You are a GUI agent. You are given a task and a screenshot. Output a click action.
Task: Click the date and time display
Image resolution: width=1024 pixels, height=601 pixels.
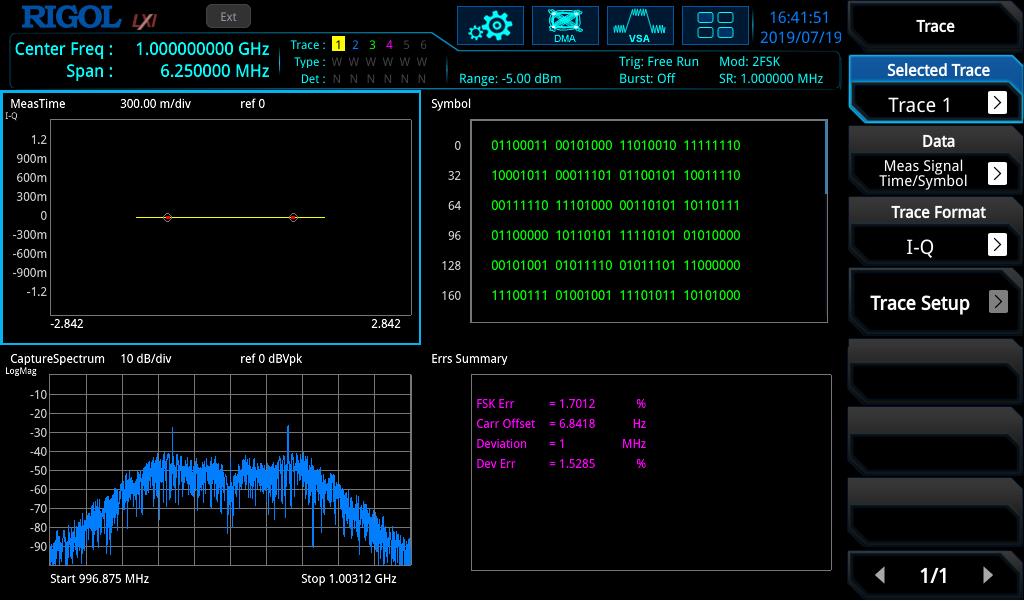pos(800,27)
